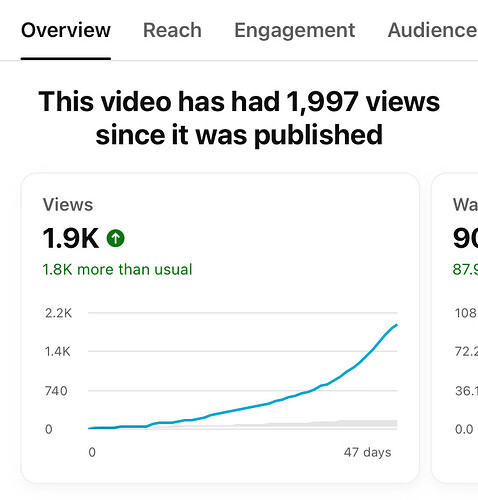Click the blue views line end point
478x500 pixels.
coord(396,325)
